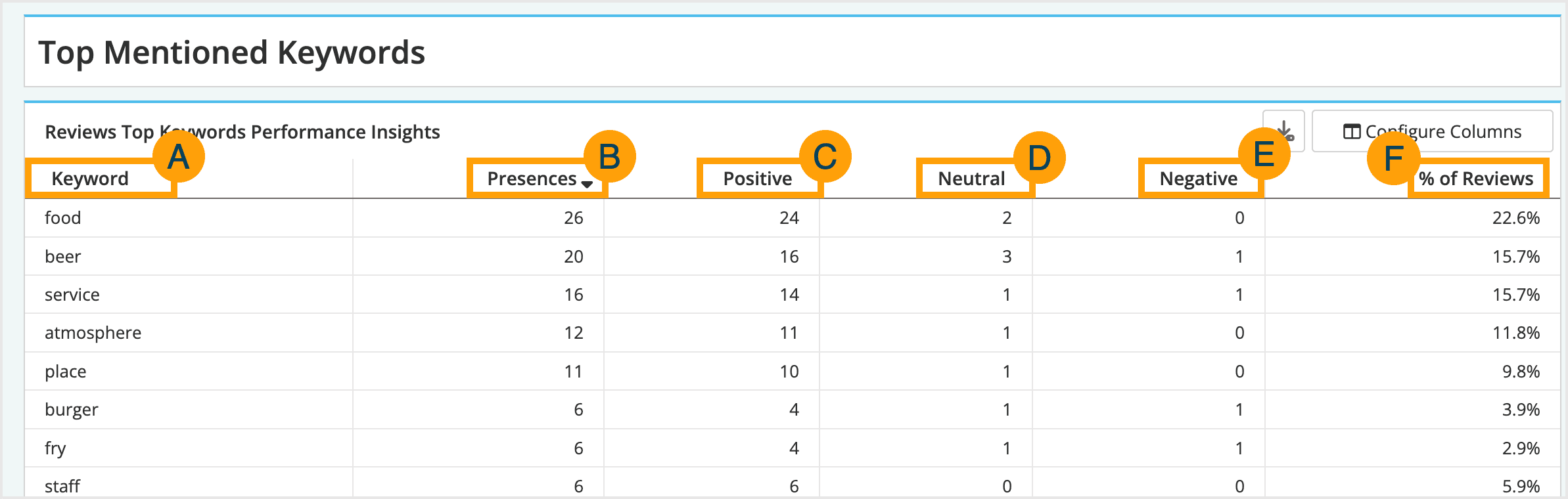Click the place keyword cell
The height and width of the screenshot is (499, 1568).
coord(66,372)
